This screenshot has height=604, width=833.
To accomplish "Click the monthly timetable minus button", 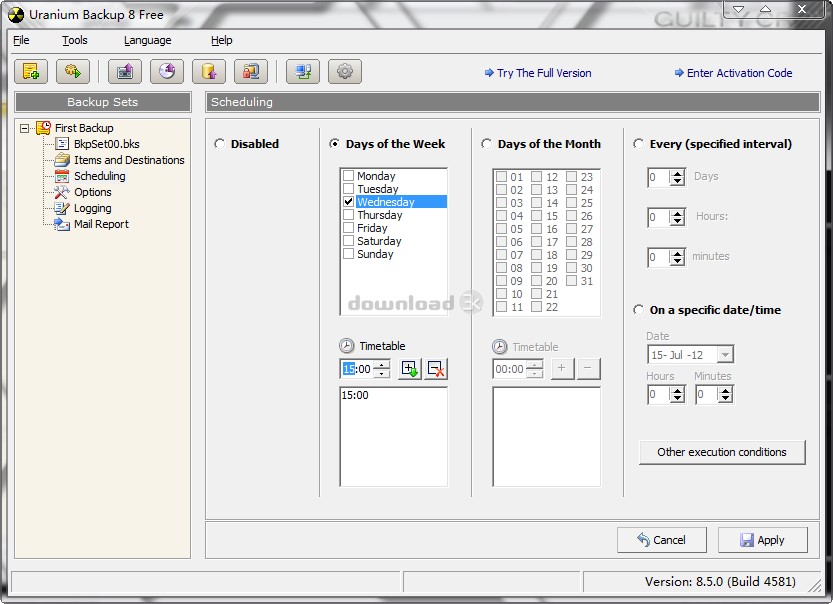I will (x=588, y=369).
